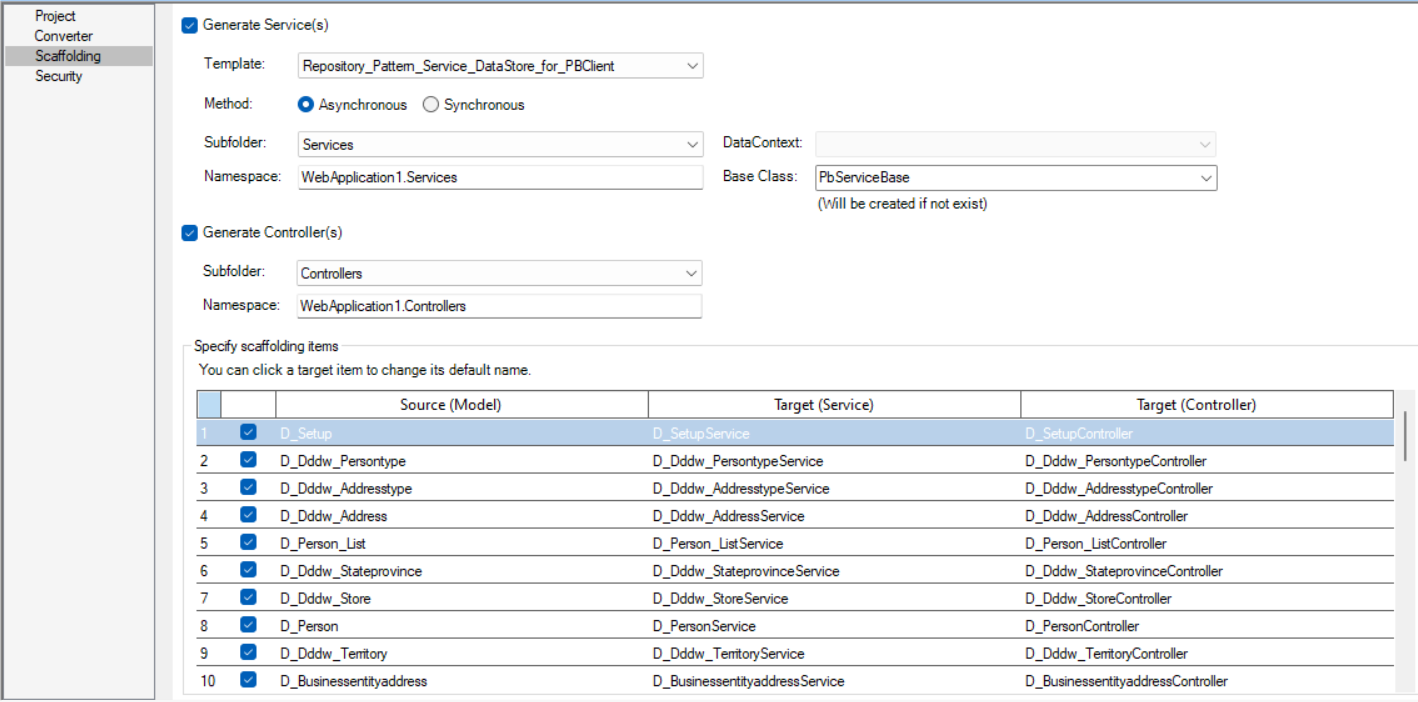Click the WebApplication1.Services namespace field
This screenshot has width=1418, height=702.
(500, 177)
